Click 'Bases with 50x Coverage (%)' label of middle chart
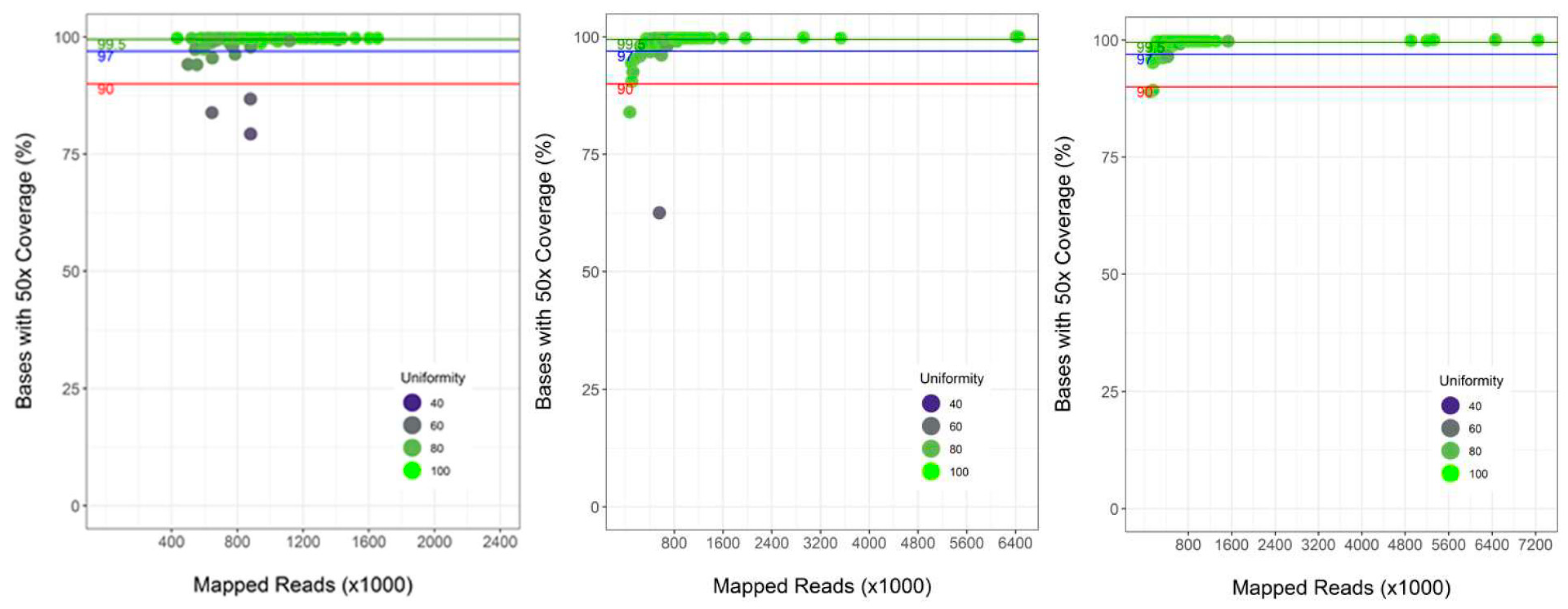The image size is (1568, 609). [x=544, y=271]
